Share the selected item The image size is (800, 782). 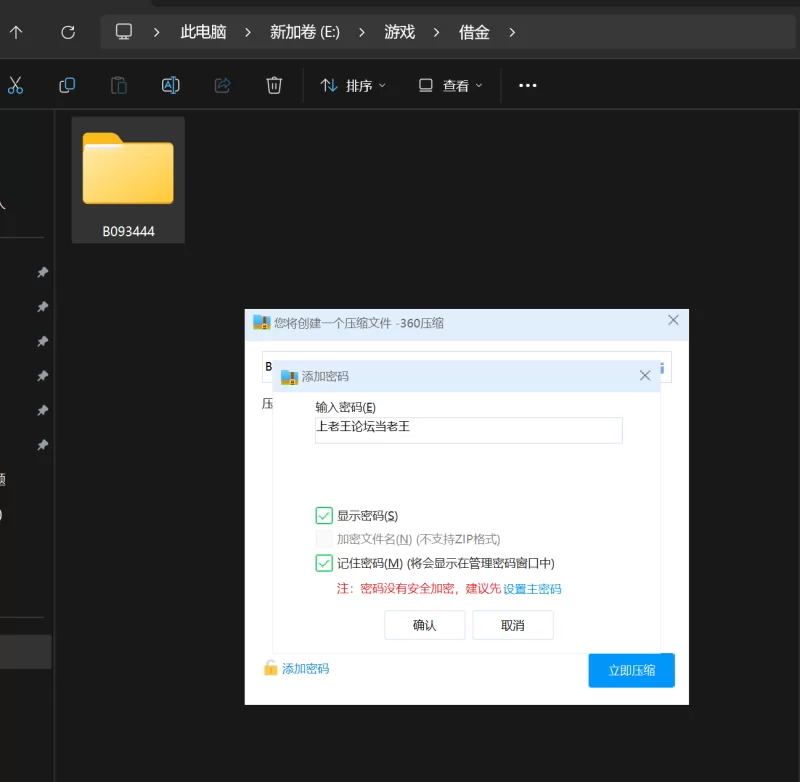click(222, 85)
